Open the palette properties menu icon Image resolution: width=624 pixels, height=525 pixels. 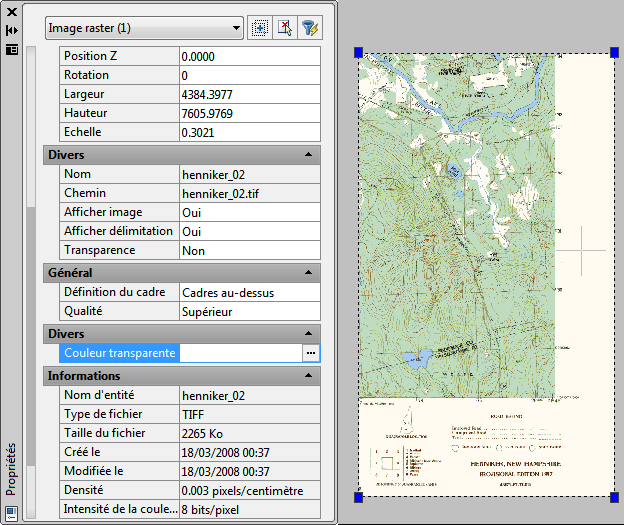coord(12,48)
